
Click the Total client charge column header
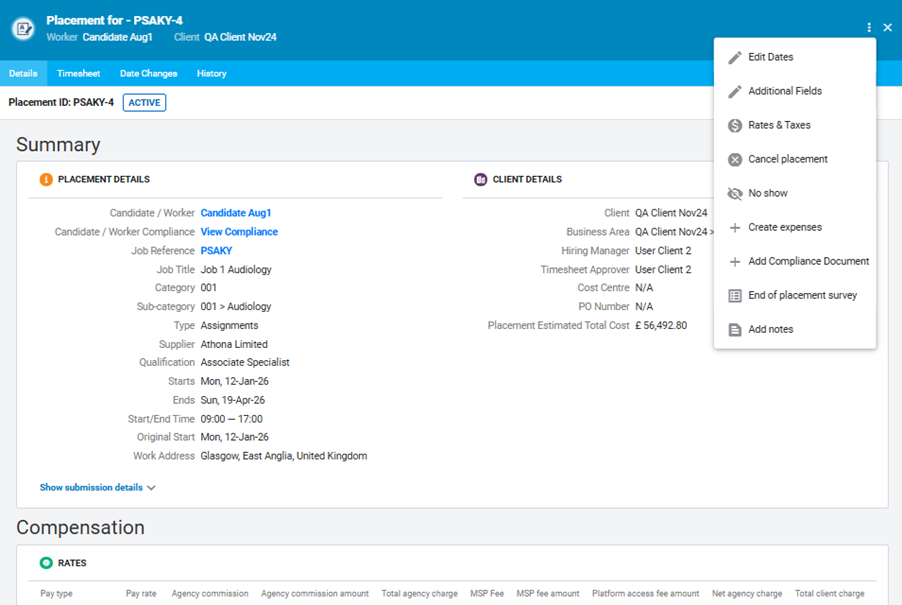830,593
